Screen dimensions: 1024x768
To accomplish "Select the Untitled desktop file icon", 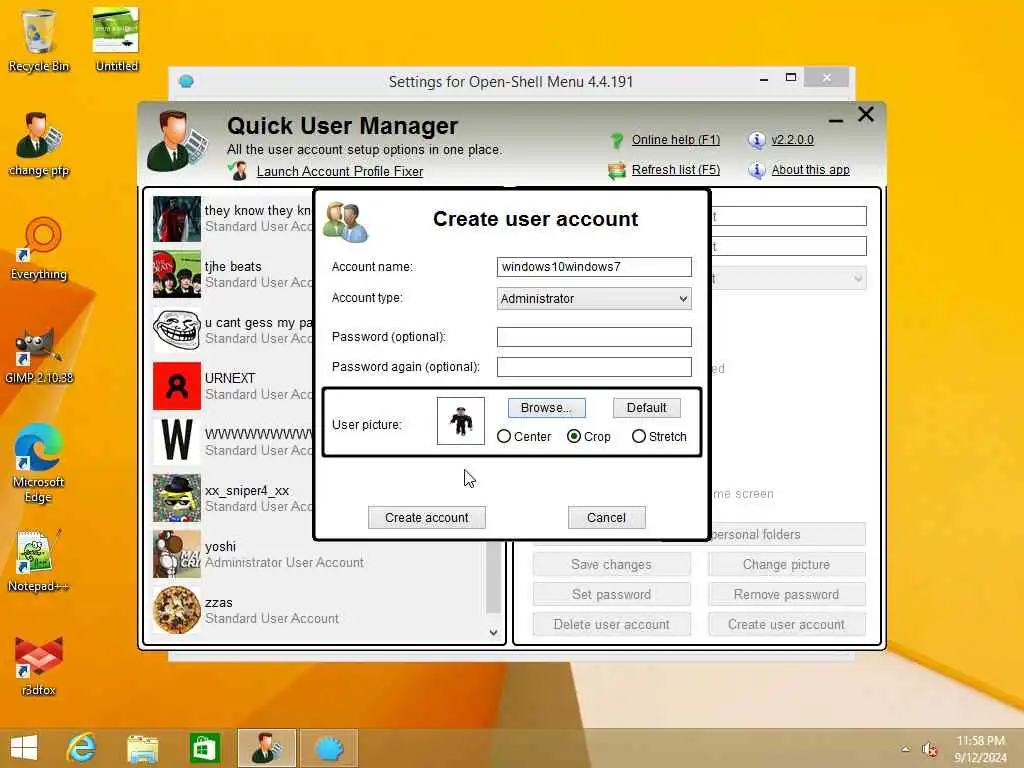I will [116, 39].
